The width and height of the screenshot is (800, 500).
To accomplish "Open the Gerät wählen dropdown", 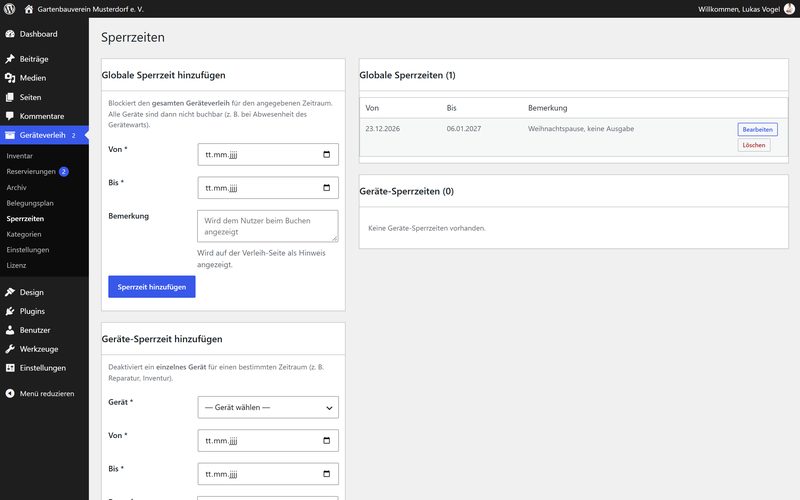I will point(268,407).
